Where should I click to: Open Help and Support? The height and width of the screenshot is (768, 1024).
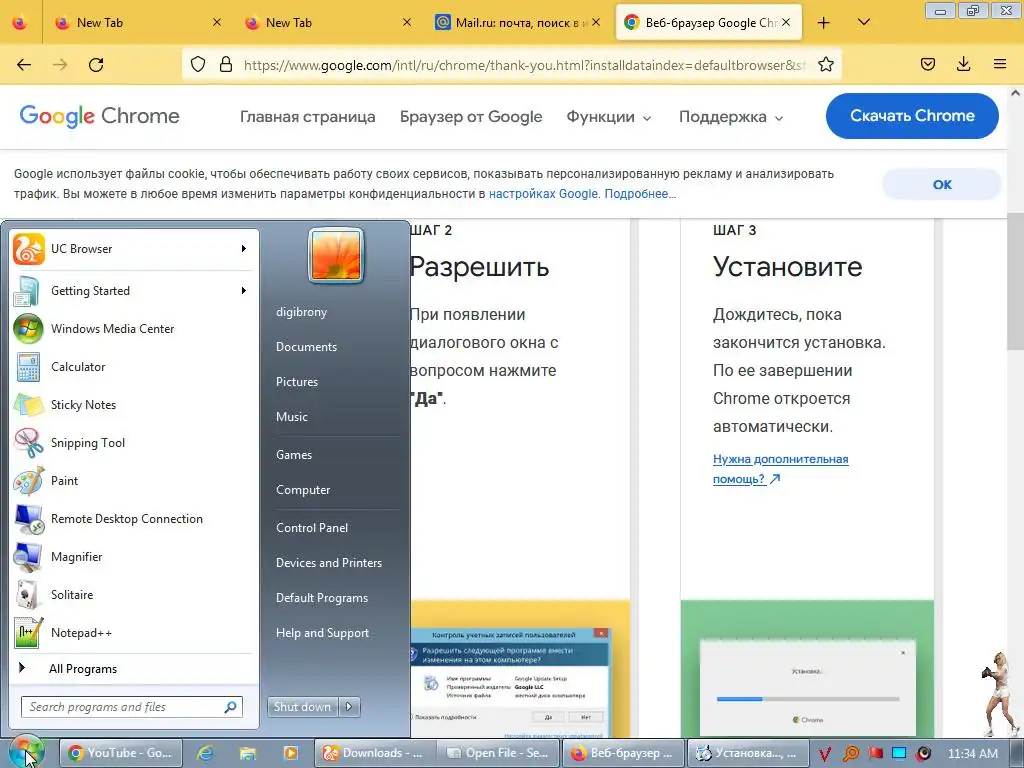click(x=323, y=633)
